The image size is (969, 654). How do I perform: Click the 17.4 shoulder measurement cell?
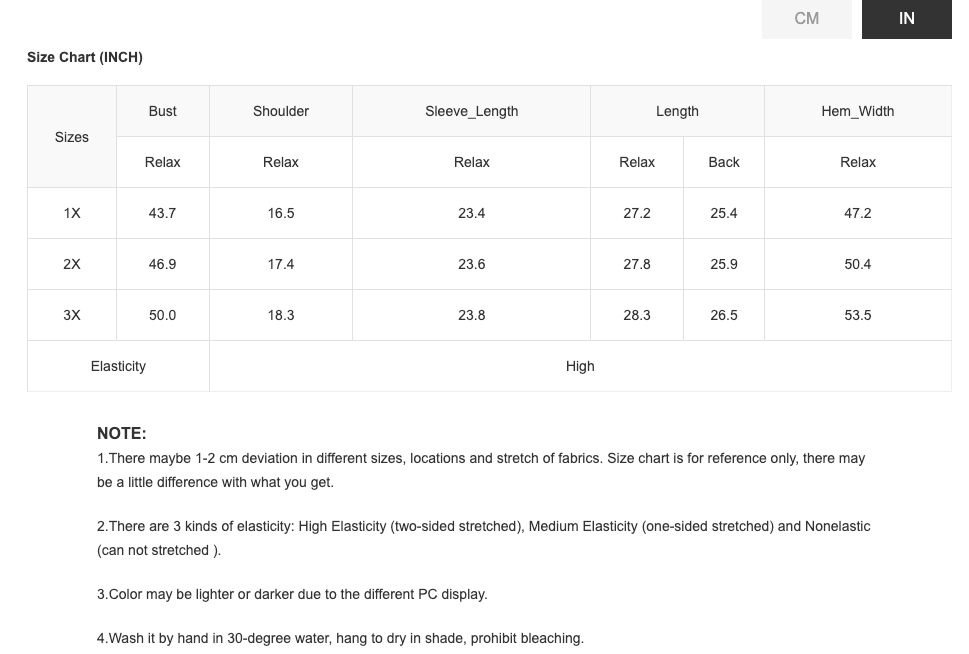[x=281, y=264]
